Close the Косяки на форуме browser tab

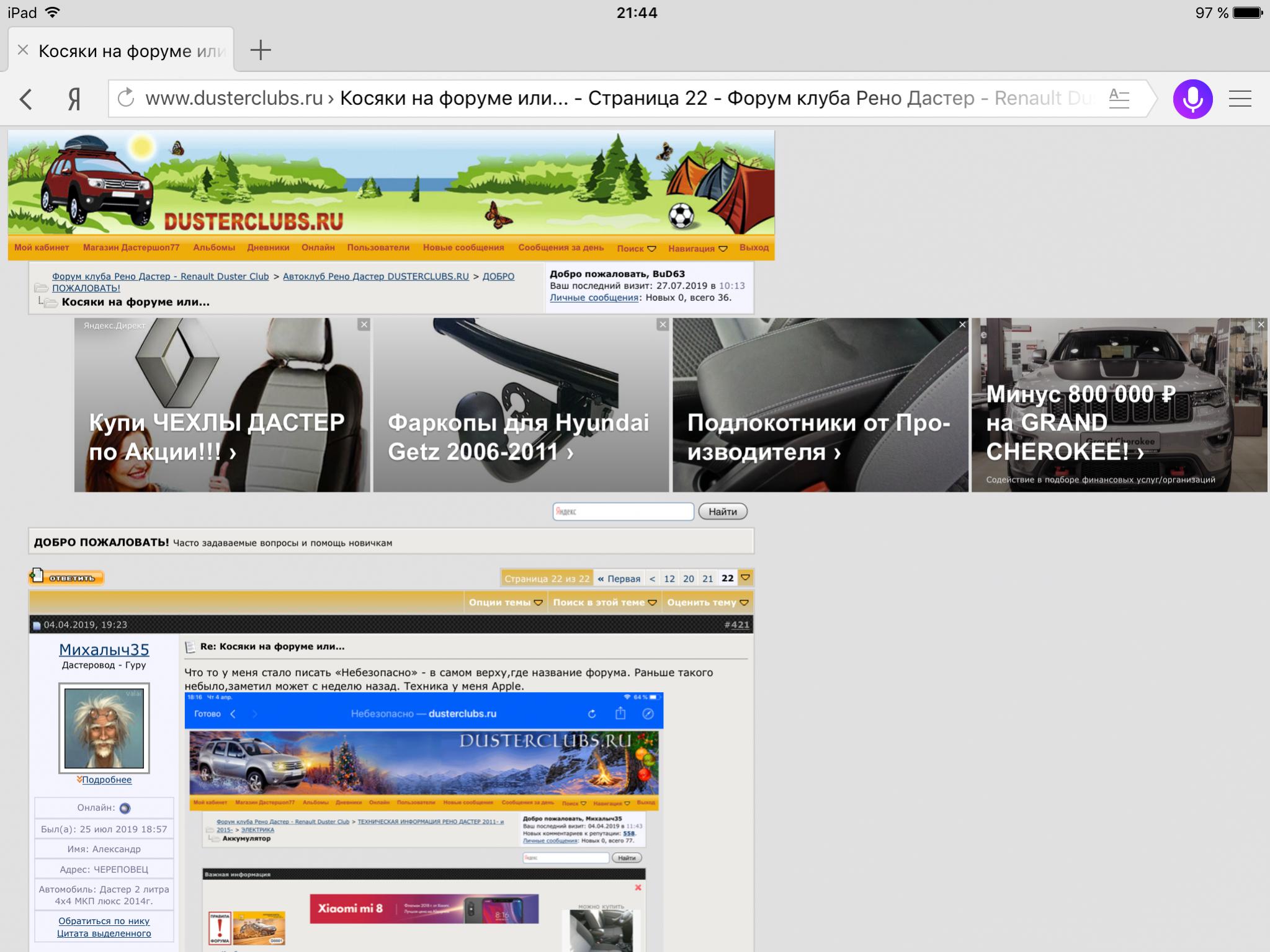pos(23,50)
